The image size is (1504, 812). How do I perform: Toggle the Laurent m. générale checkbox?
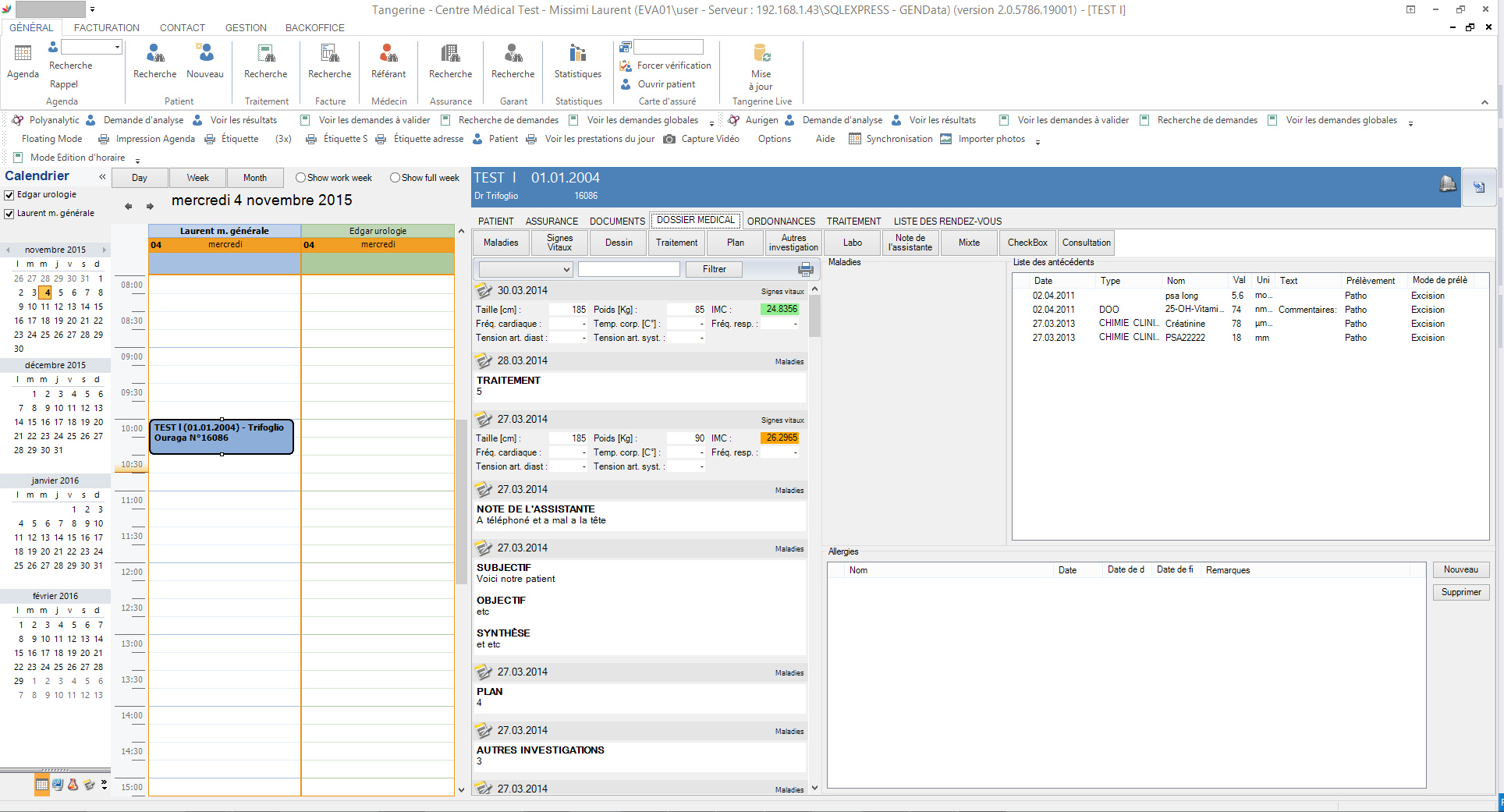[10, 214]
